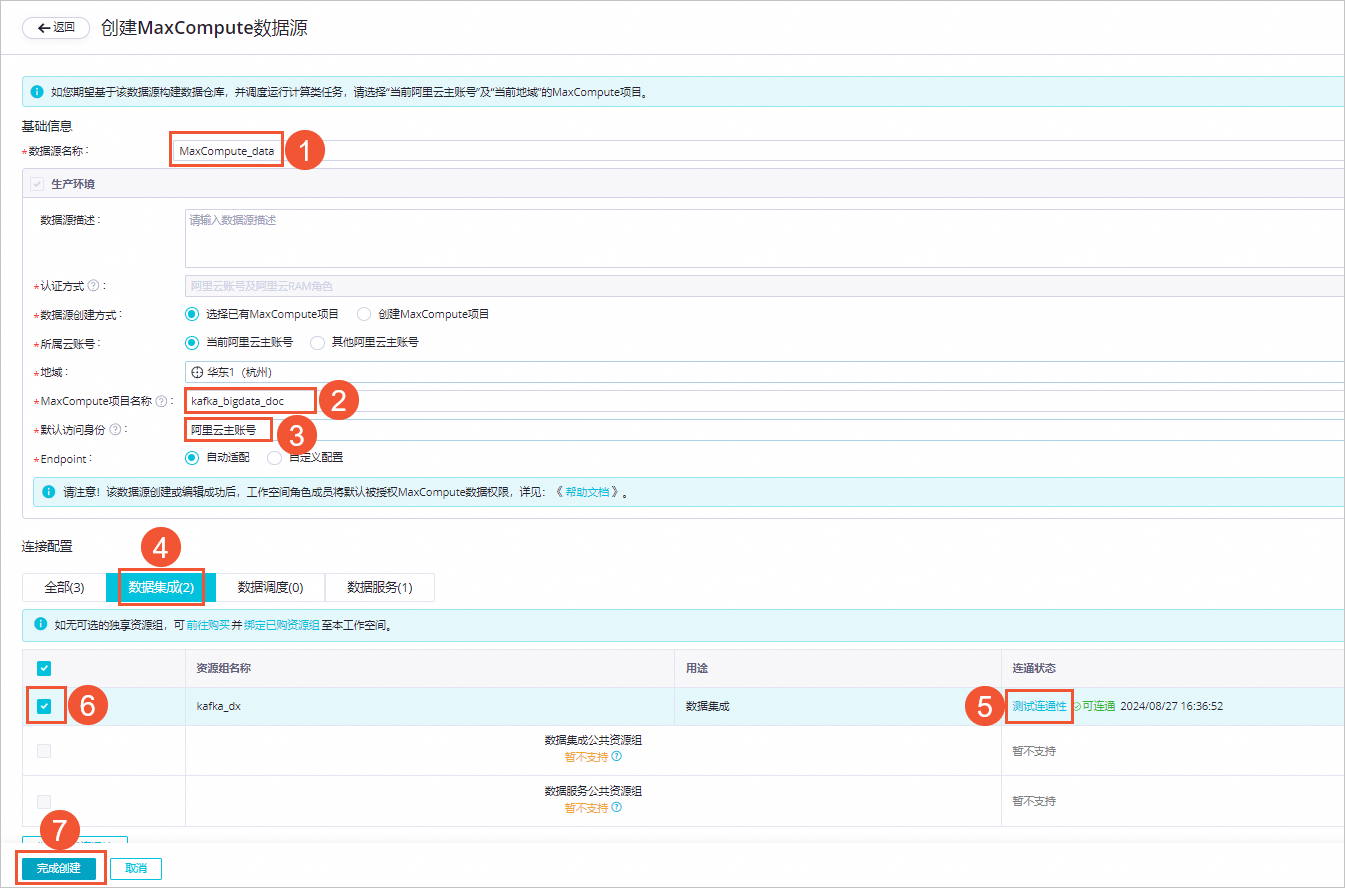The width and height of the screenshot is (1345, 888).
Task: Select Endpoint 自动适配 radio button
Action: tap(192, 458)
